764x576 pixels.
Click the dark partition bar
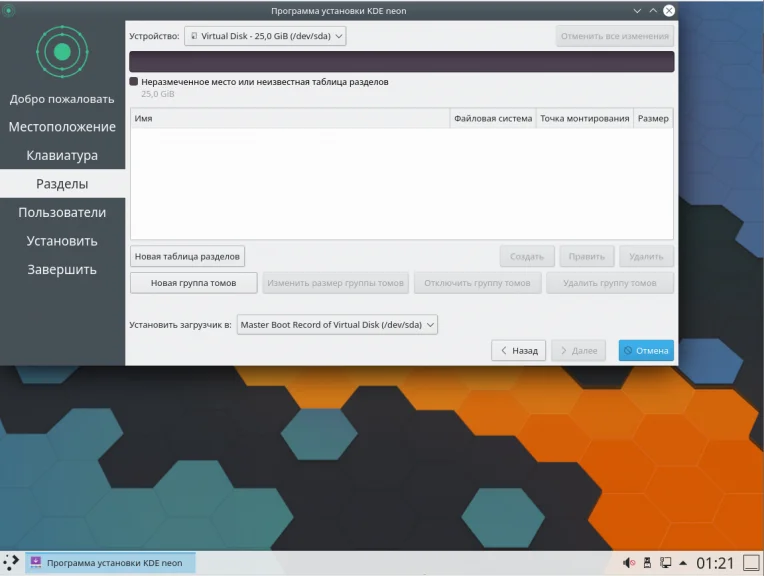pyautogui.click(x=401, y=62)
